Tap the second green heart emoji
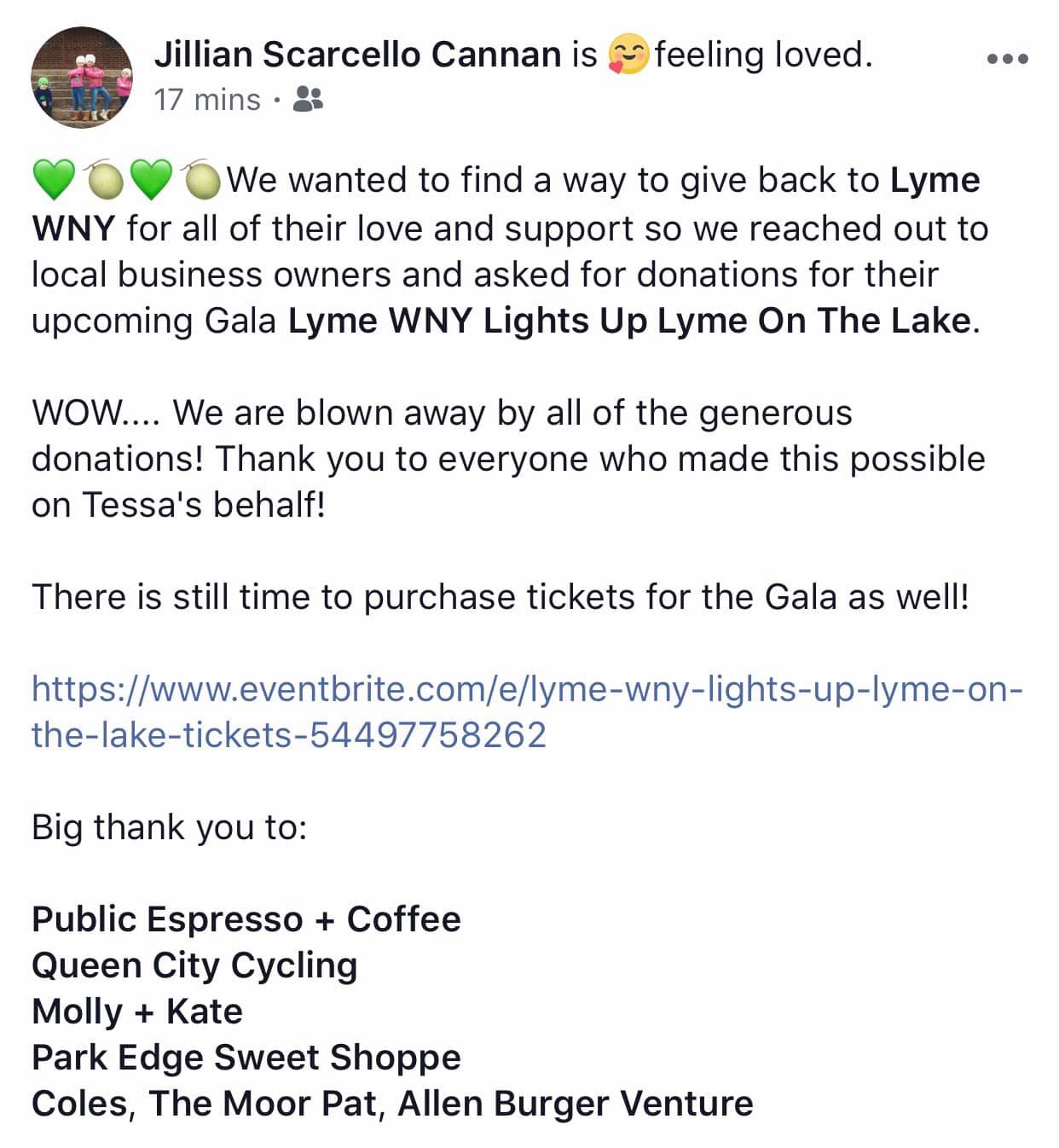 pos(153,180)
